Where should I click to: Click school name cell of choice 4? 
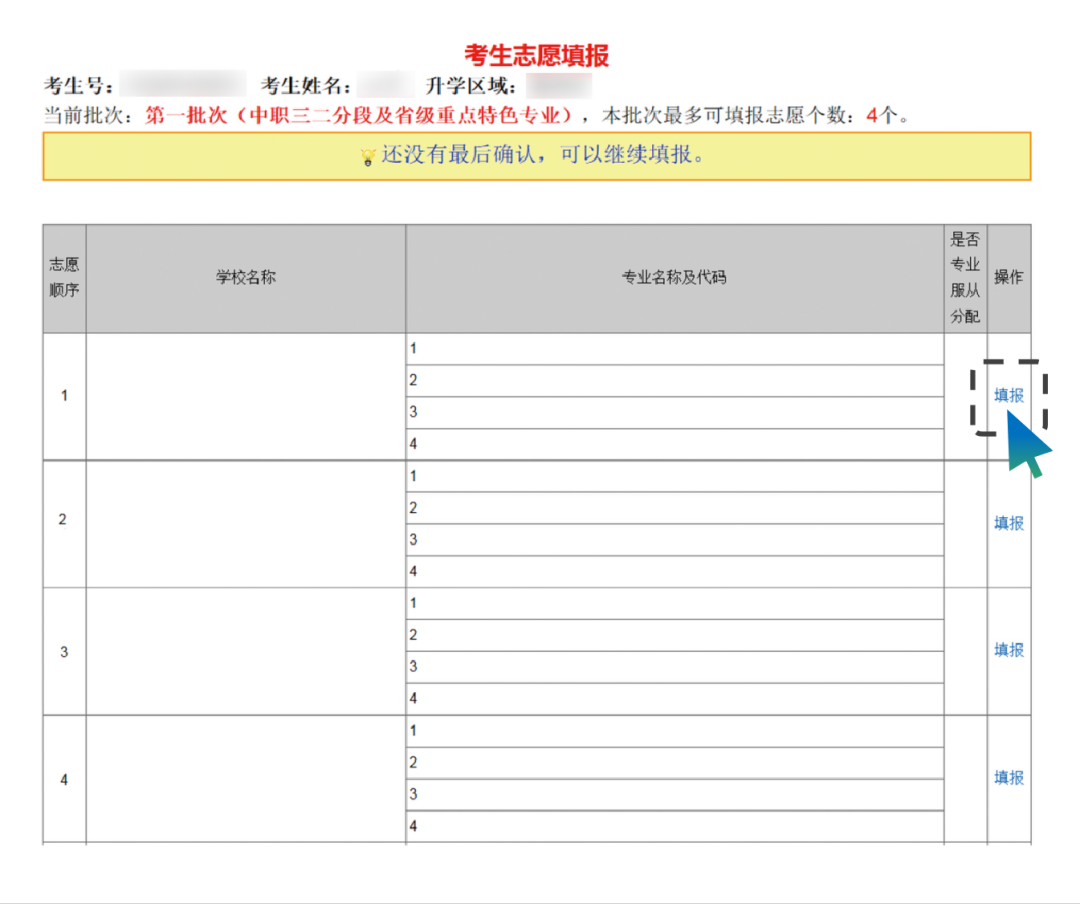[x=245, y=778]
